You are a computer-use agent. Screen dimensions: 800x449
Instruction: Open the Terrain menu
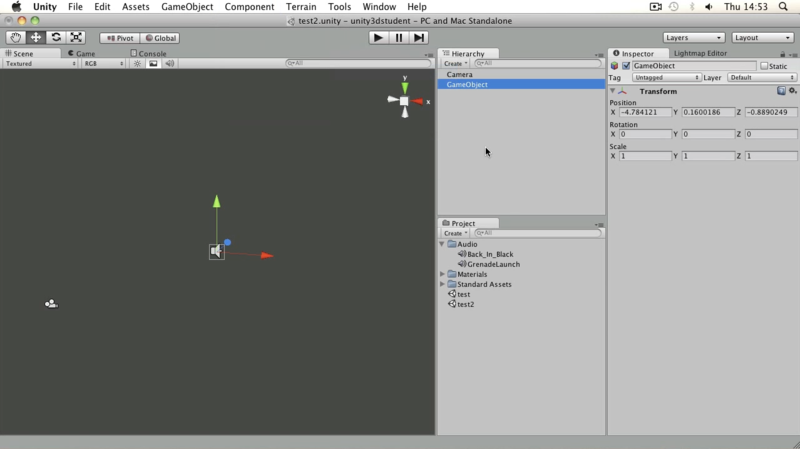pyautogui.click(x=301, y=7)
